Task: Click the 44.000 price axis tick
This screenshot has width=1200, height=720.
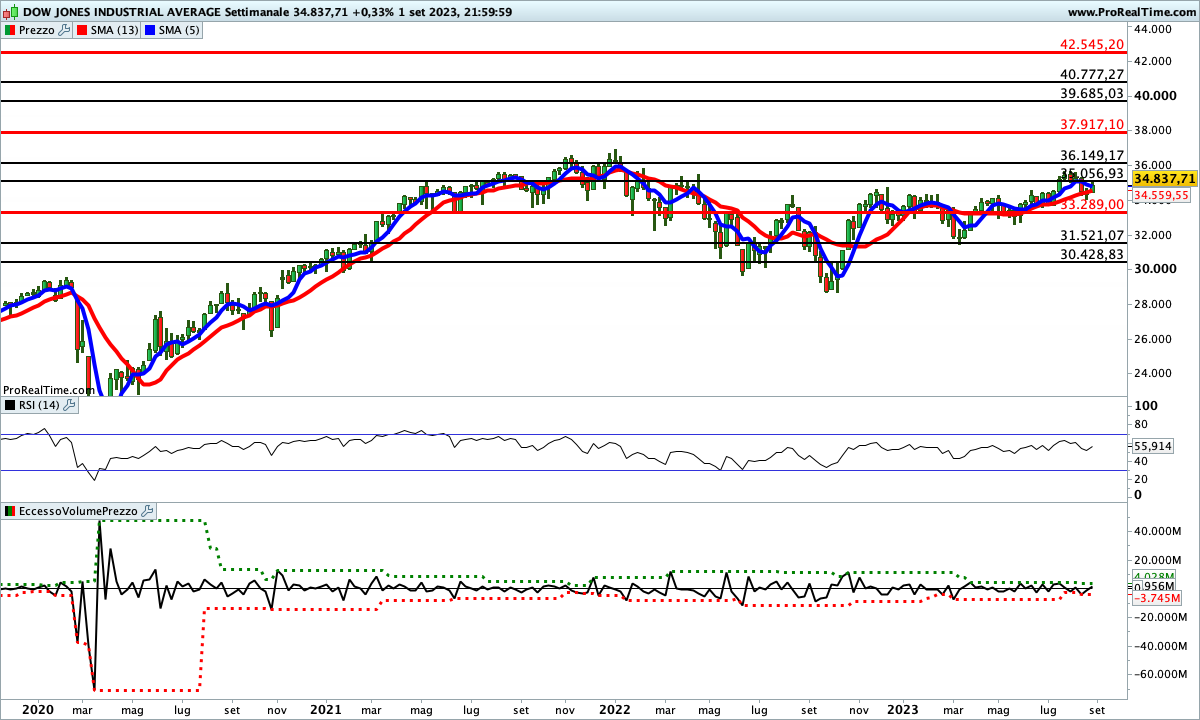Action: [1154, 30]
